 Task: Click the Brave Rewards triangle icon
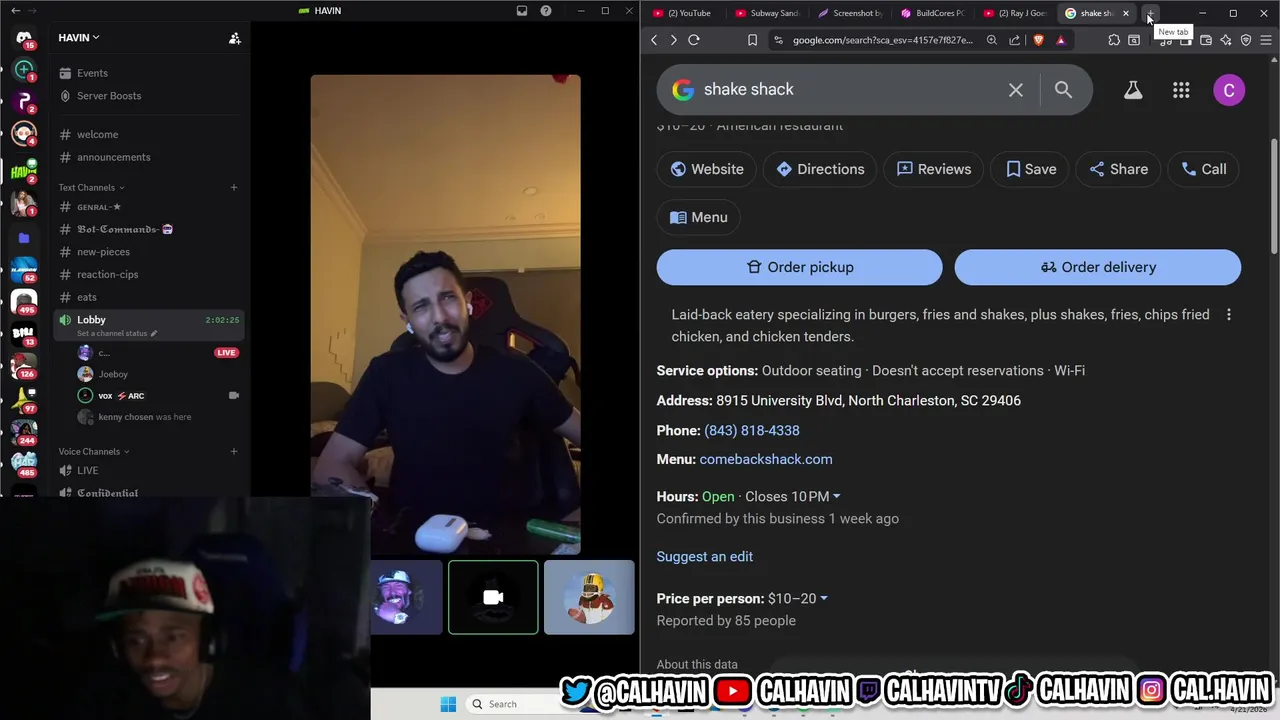click(x=1061, y=40)
